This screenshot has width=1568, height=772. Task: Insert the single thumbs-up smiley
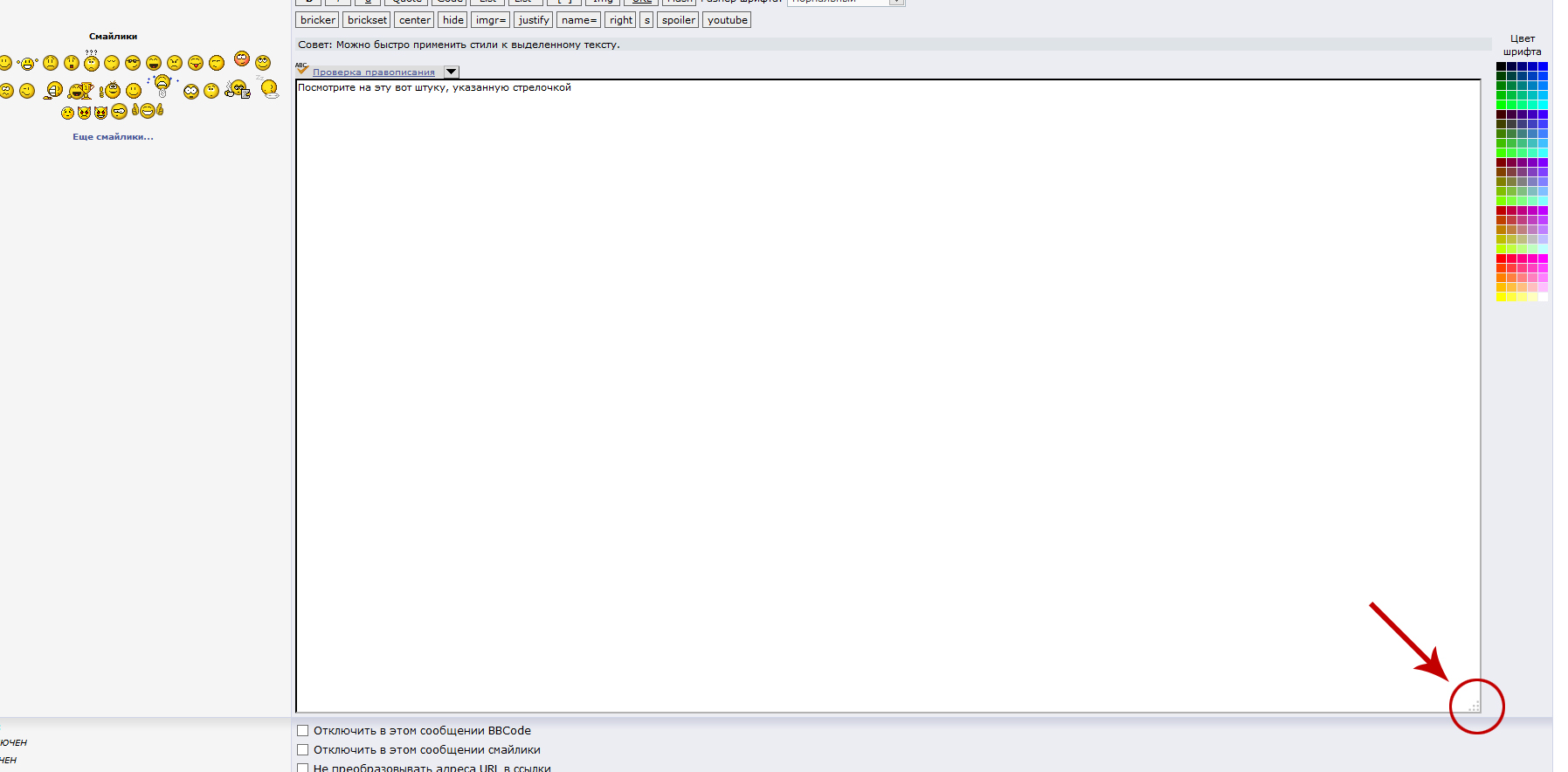coord(110,90)
